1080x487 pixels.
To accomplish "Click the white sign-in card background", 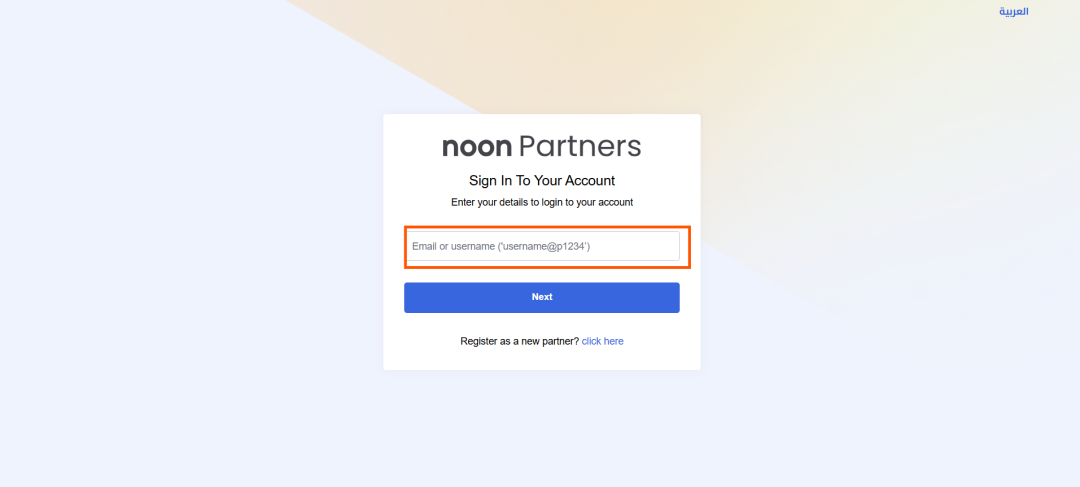I will pyautogui.click(x=541, y=358).
